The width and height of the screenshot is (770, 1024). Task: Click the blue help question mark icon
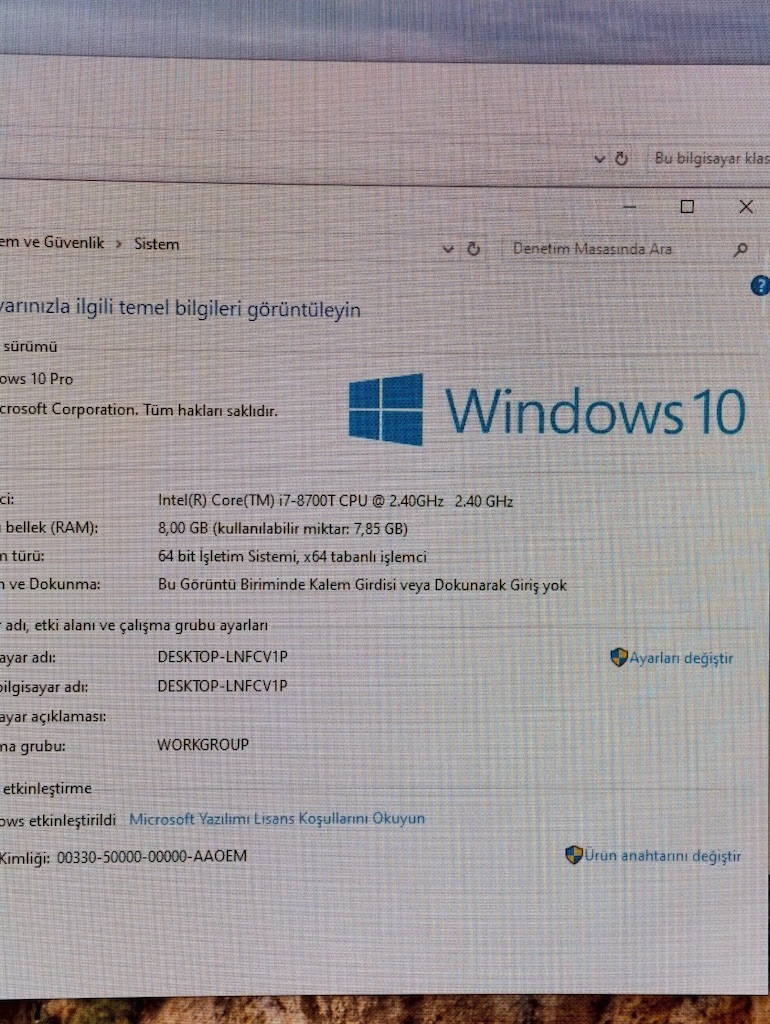[760, 285]
